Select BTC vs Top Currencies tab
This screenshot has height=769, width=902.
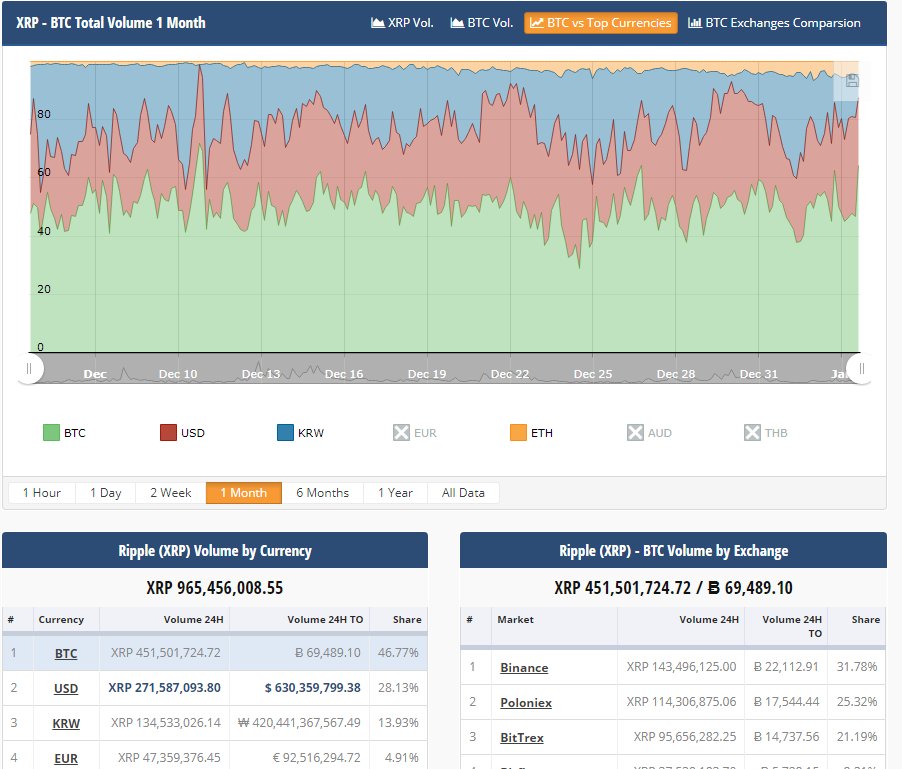[600, 23]
